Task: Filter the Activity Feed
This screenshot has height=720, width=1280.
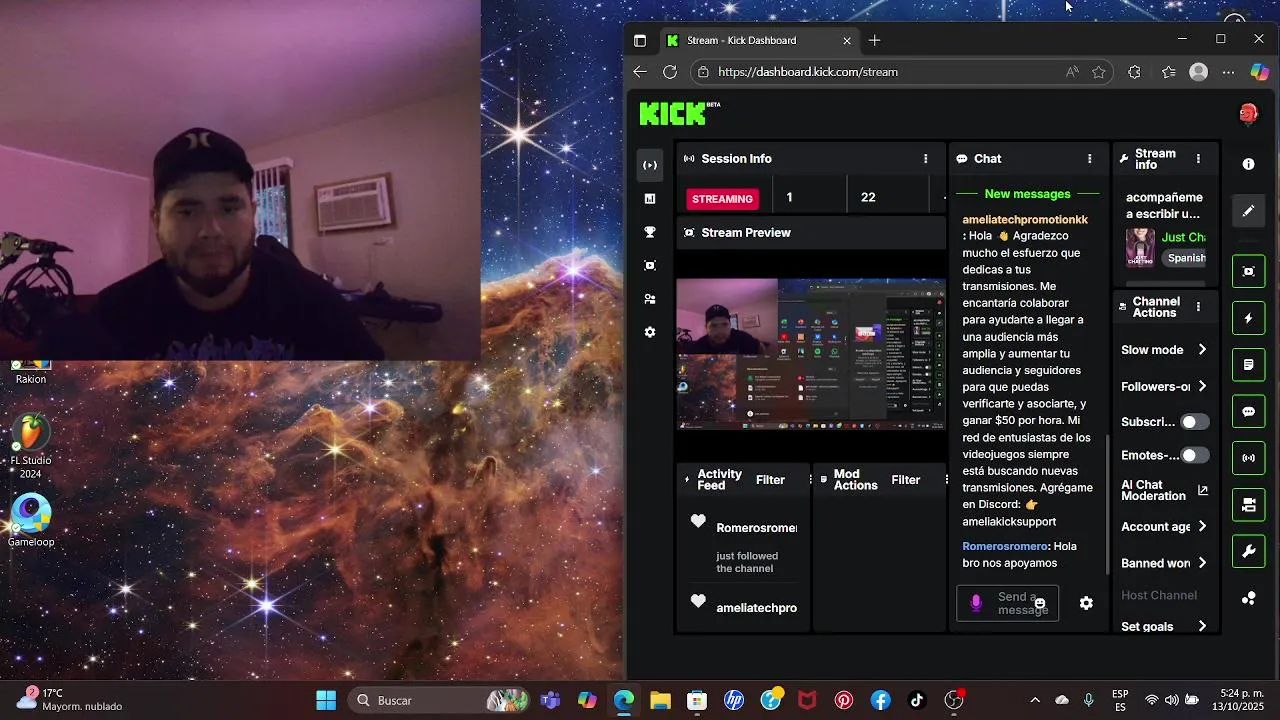Action: point(770,480)
